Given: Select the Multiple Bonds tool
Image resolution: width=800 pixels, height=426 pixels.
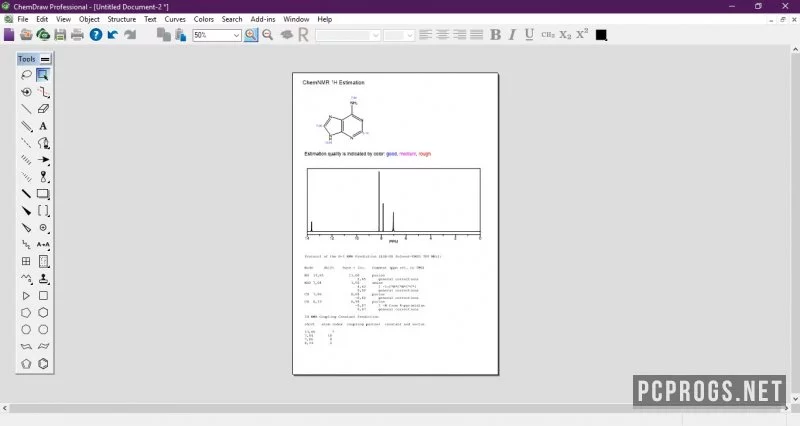Looking at the screenshot, I should click(x=26, y=126).
